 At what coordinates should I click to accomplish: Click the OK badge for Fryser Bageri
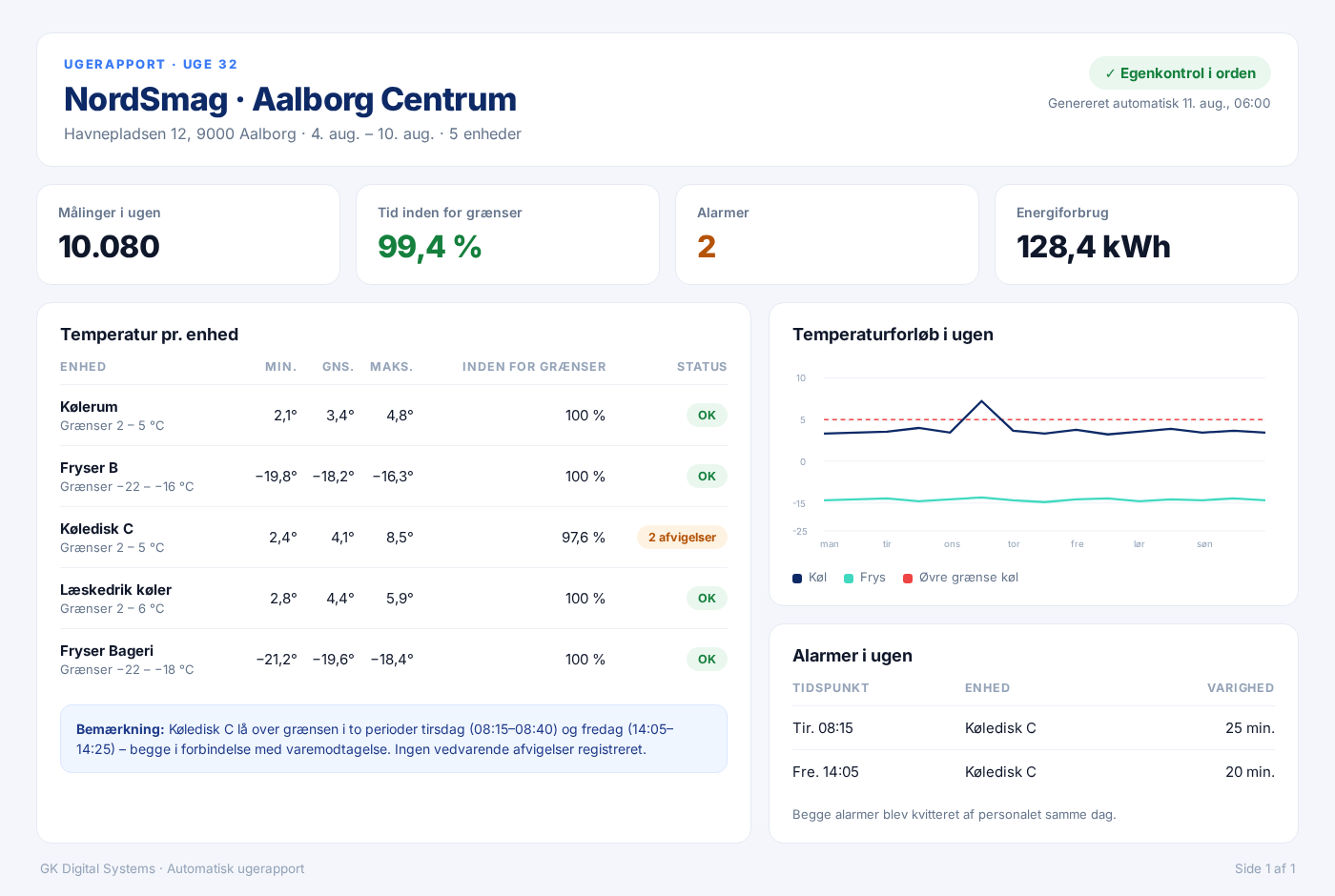(707, 660)
